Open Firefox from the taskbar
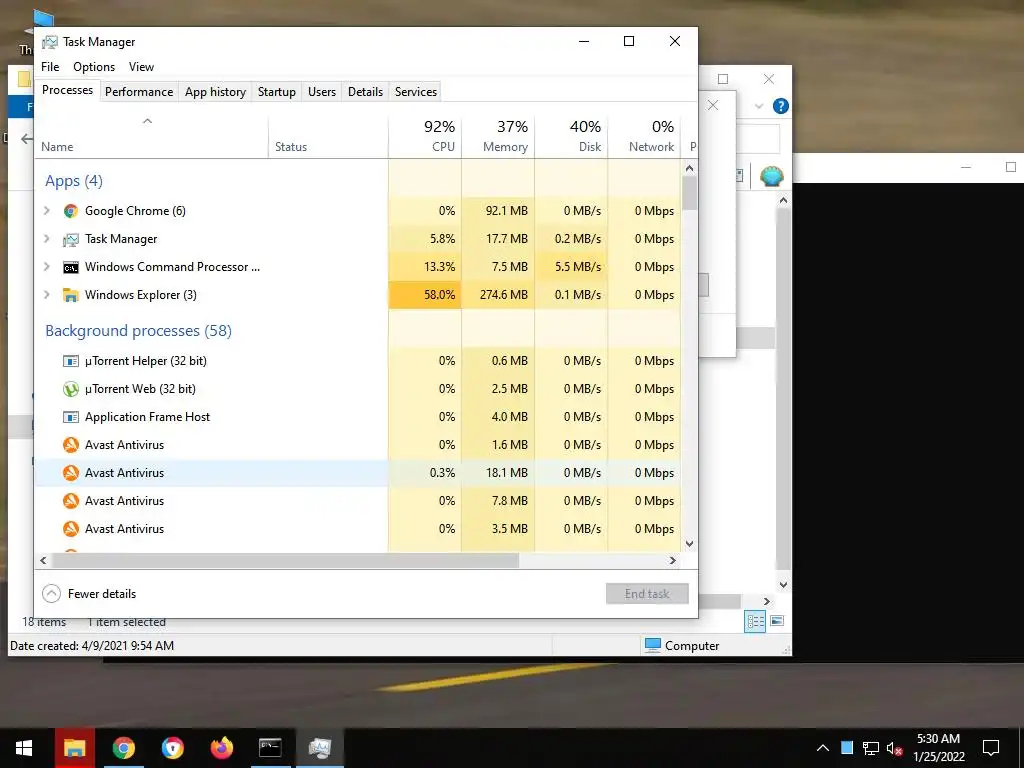This screenshot has width=1024, height=768. tap(221, 748)
